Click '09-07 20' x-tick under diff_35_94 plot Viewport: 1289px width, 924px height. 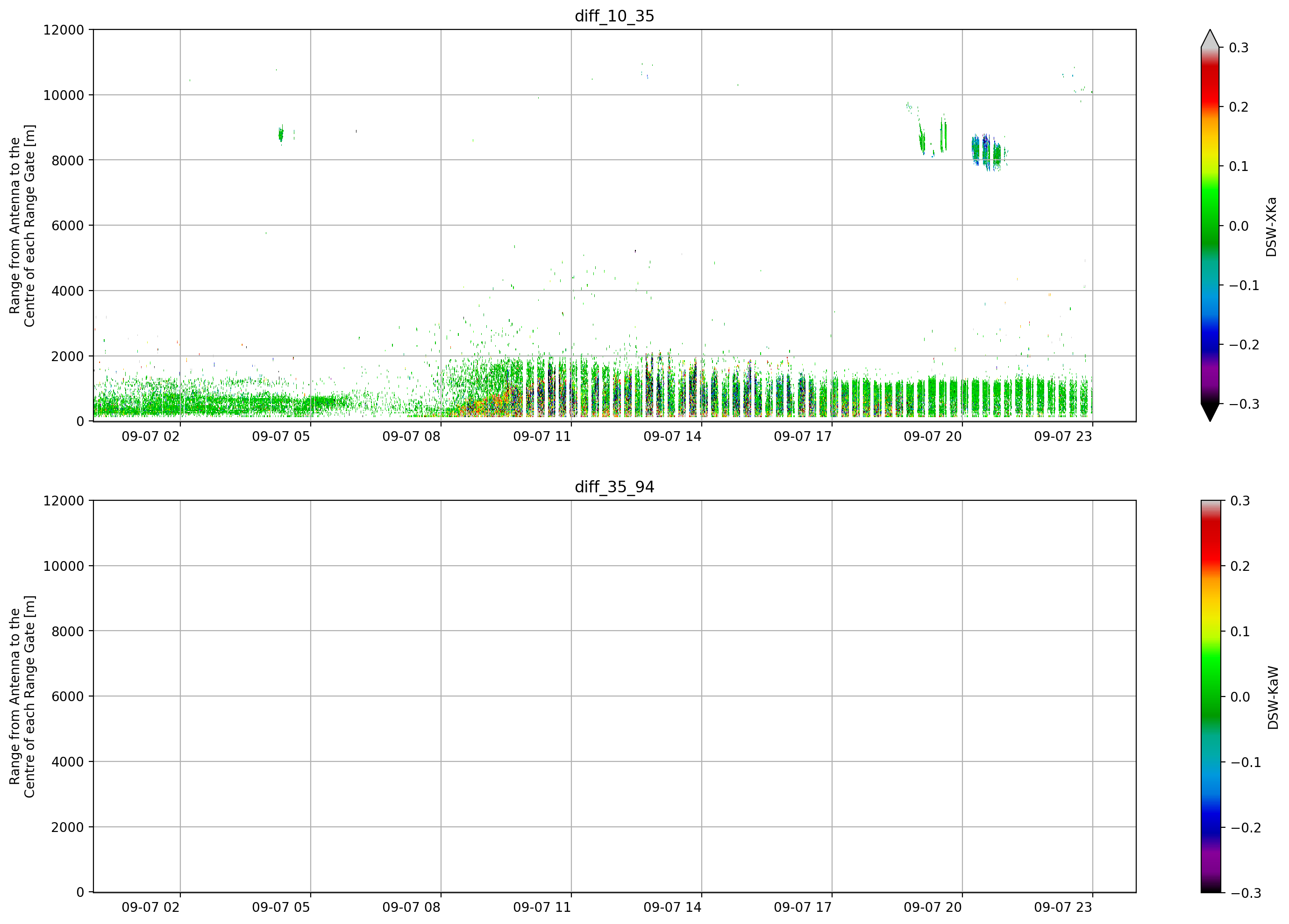click(x=933, y=908)
